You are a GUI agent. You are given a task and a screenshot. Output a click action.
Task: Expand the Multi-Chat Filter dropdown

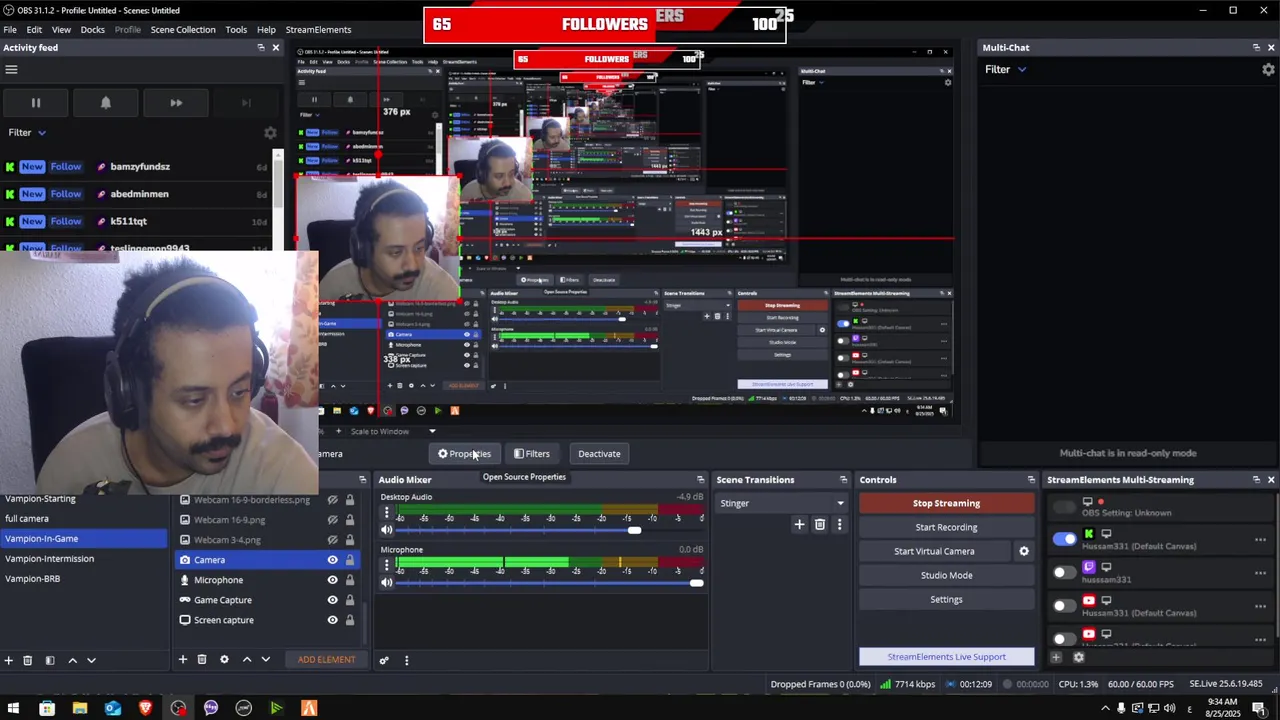[x=1005, y=69]
